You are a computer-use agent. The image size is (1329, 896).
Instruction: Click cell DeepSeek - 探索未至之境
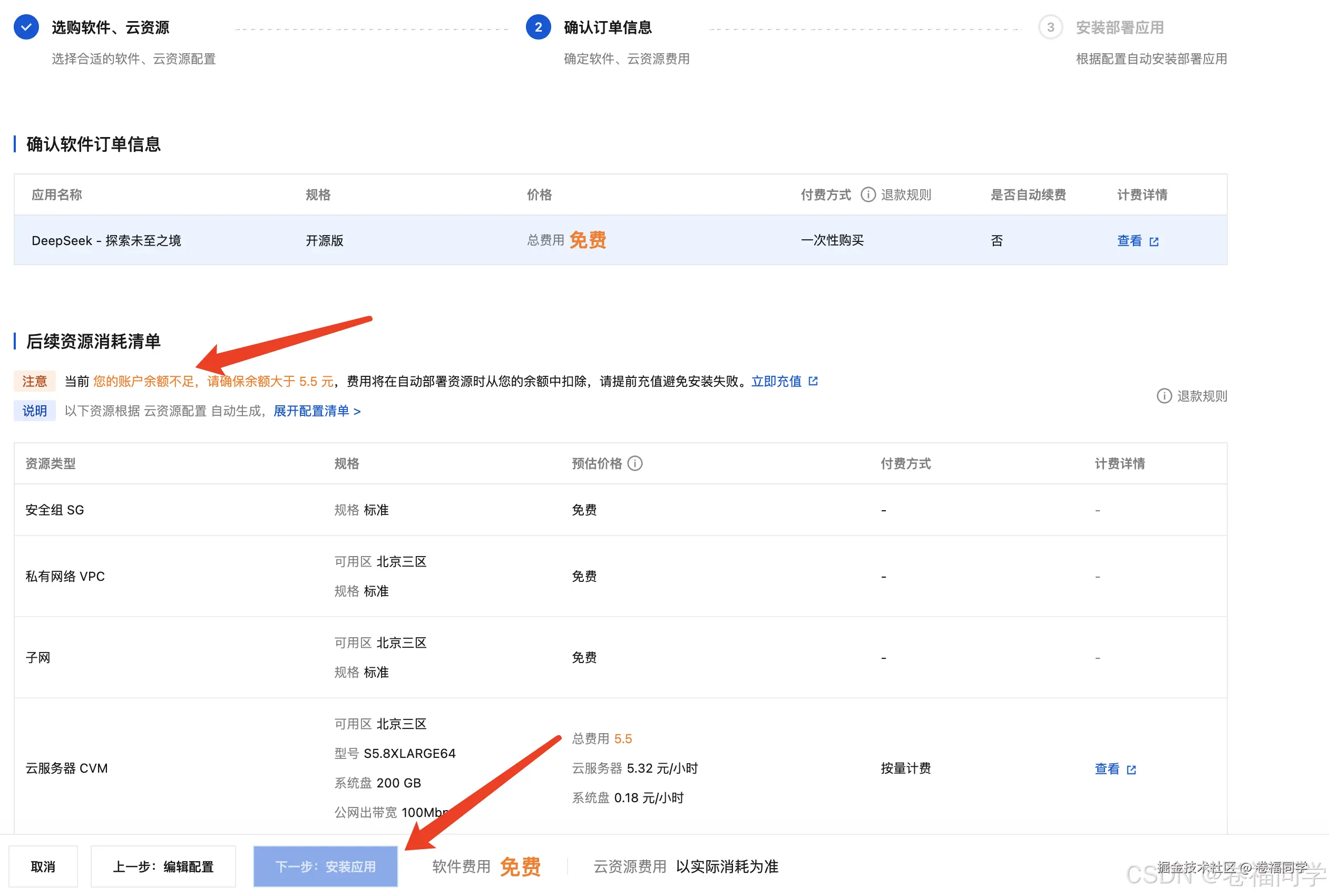(106, 240)
